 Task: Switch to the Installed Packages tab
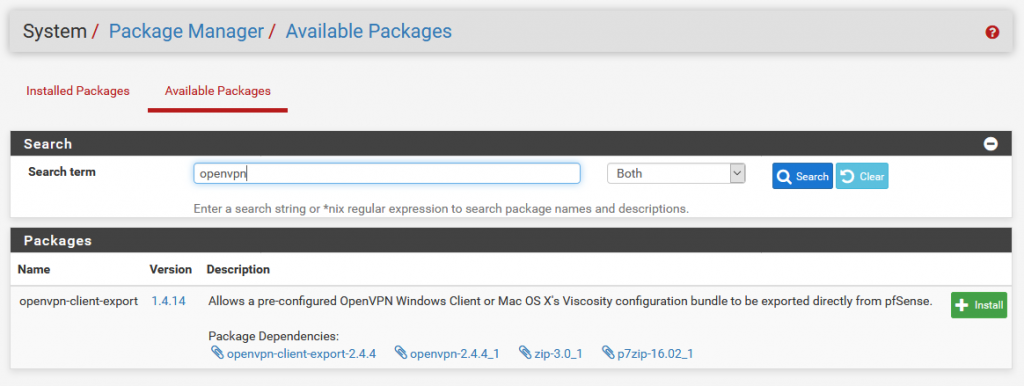78,91
